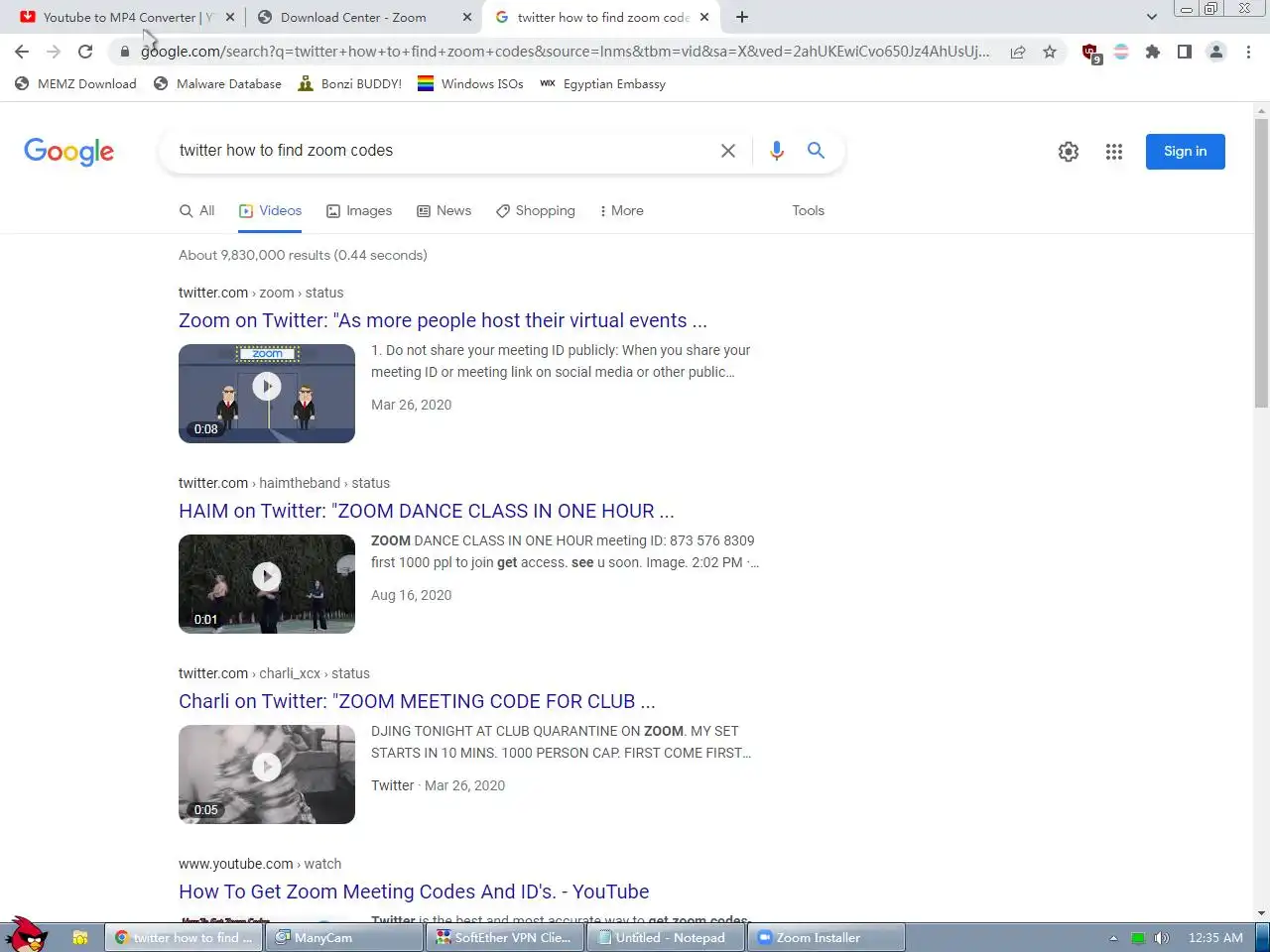The width and height of the screenshot is (1270, 952).
Task: Click the forward navigation arrow
Action: point(54,52)
